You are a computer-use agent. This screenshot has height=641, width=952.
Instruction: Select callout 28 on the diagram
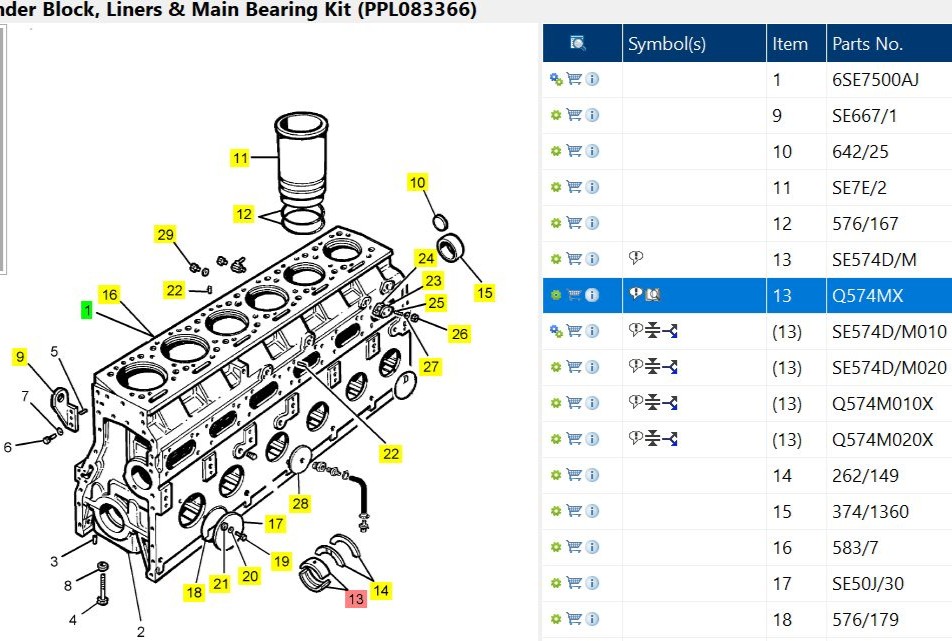tap(301, 503)
